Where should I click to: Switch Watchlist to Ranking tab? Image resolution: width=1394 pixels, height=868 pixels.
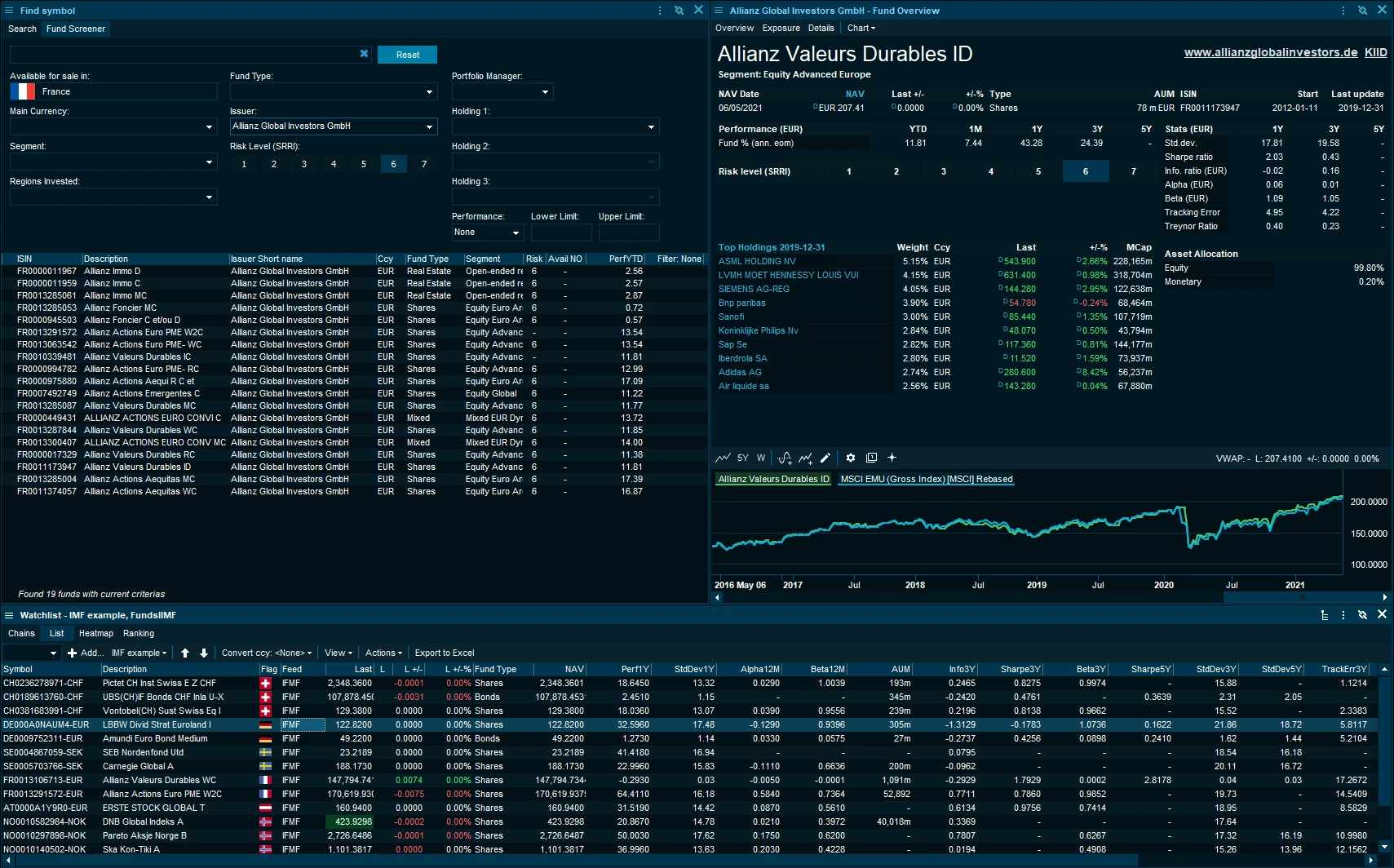(x=139, y=633)
